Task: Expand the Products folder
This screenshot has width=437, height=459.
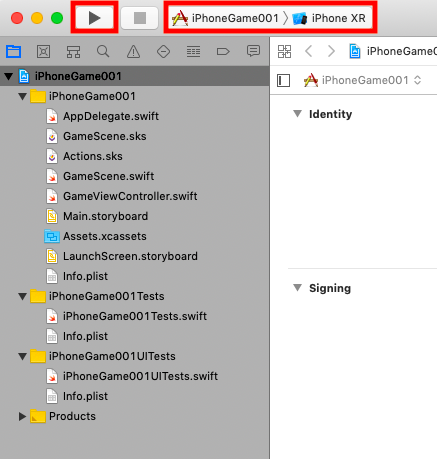Action: (22, 416)
